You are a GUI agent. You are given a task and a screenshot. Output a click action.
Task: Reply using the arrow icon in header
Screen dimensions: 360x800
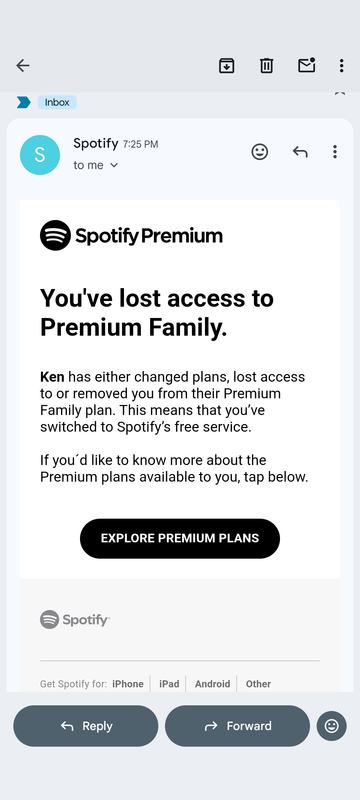click(x=300, y=152)
